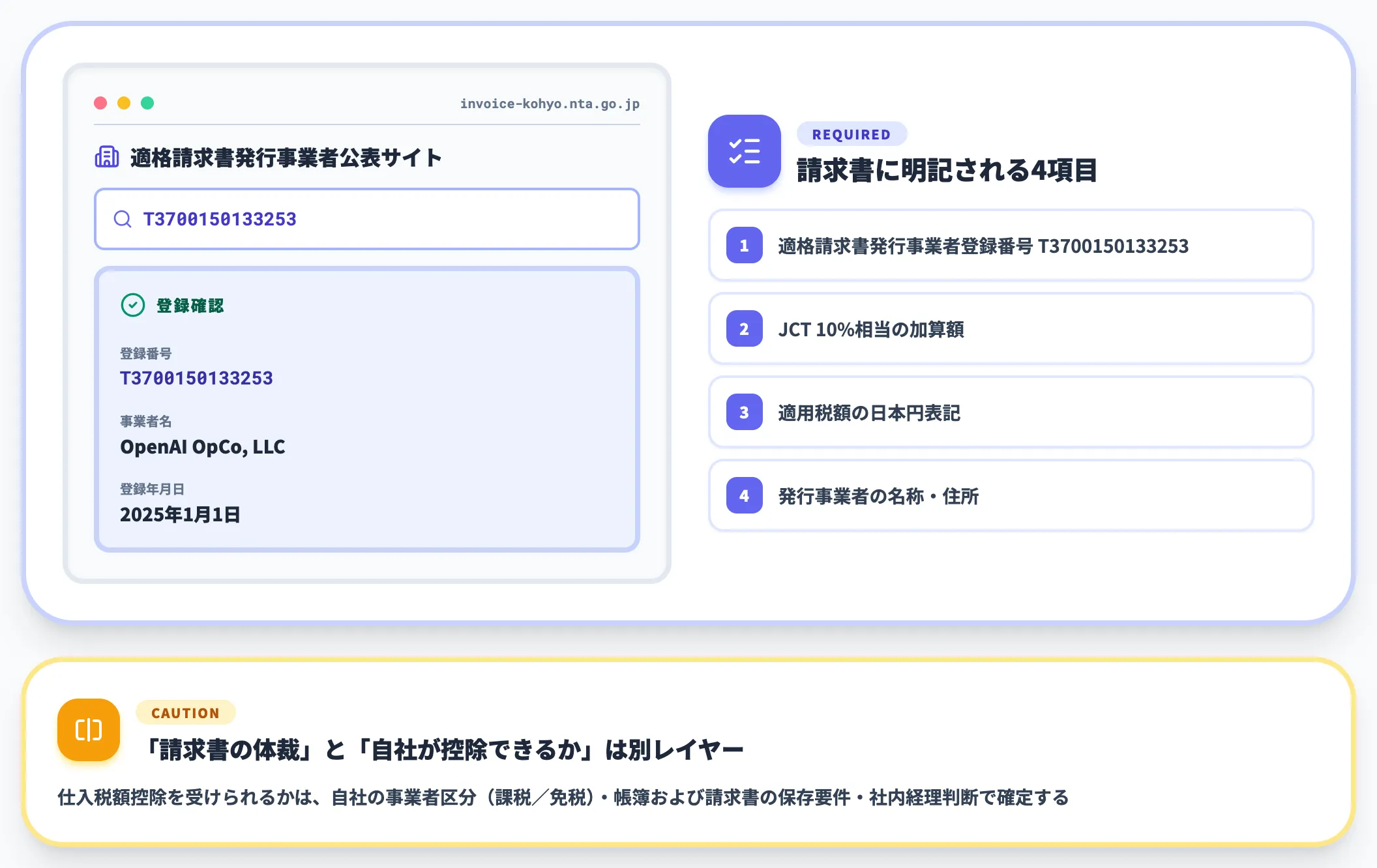Click the number 4 badge
The height and width of the screenshot is (868, 1377).
(x=745, y=495)
